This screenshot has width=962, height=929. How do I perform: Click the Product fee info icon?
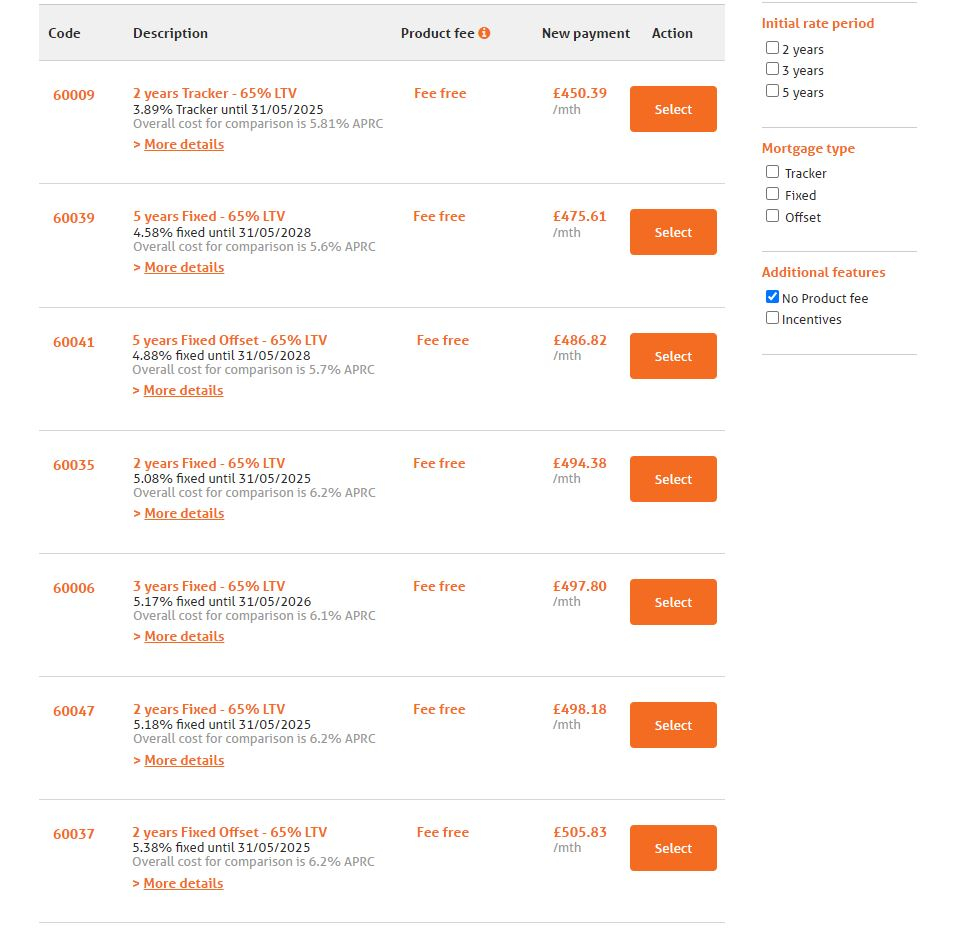pyautogui.click(x=484, y=33)
